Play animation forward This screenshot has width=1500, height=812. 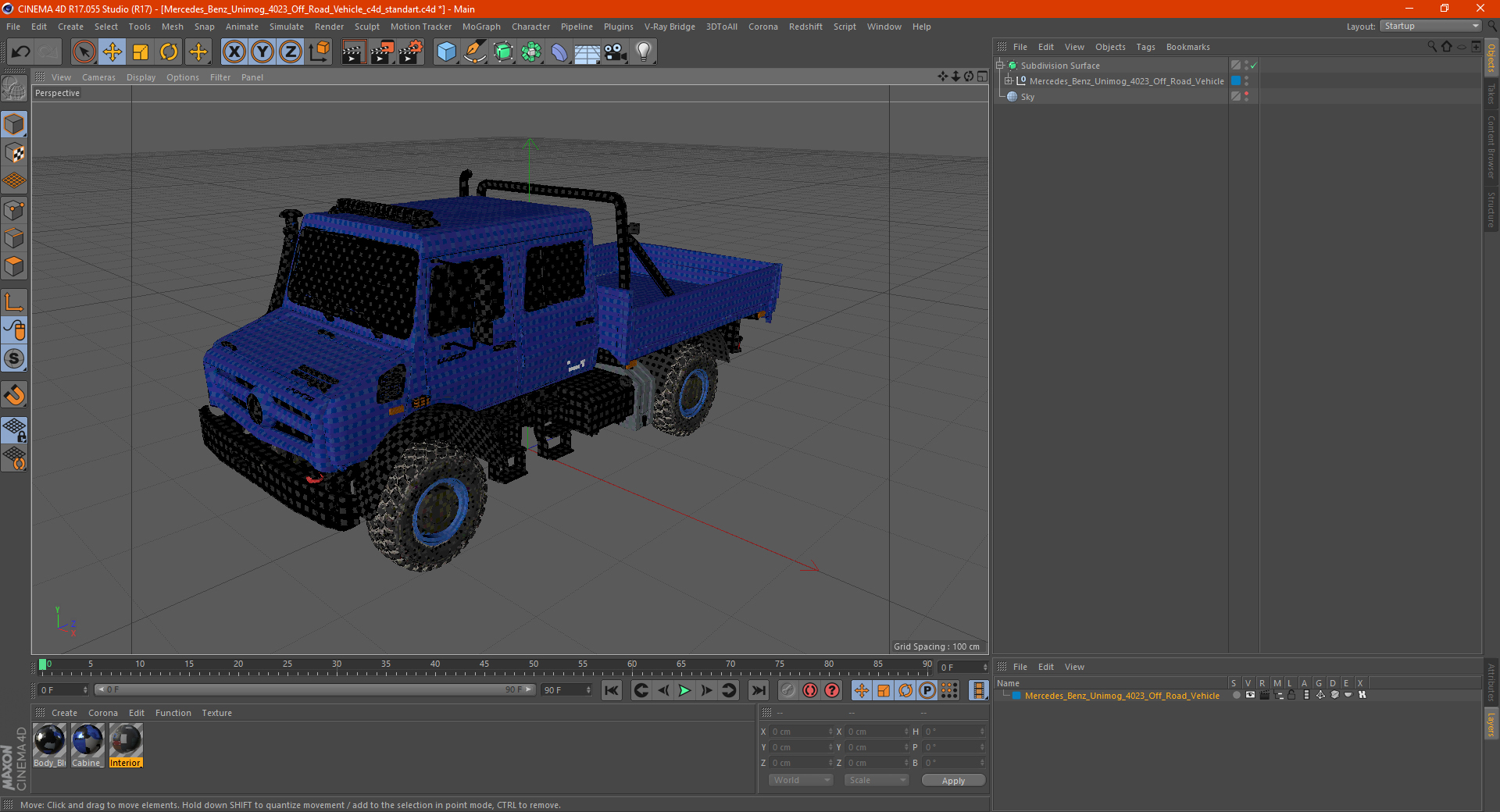tap(684, 690)
